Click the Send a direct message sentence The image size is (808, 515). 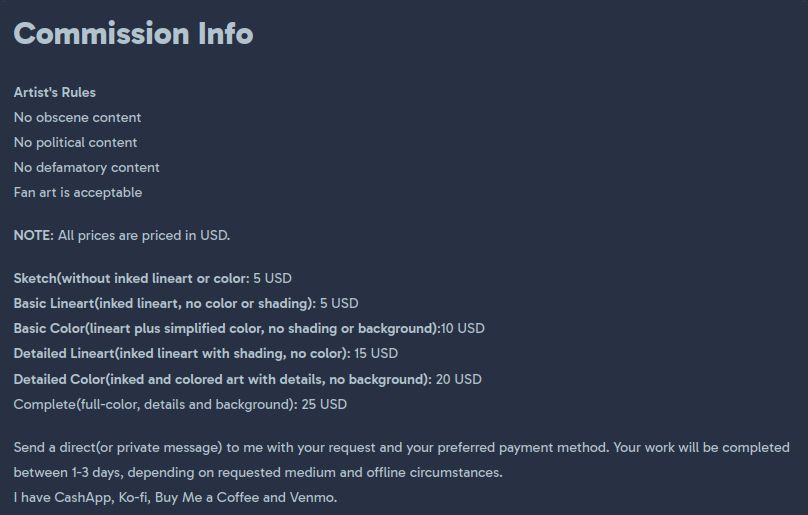tap(400, 447)
